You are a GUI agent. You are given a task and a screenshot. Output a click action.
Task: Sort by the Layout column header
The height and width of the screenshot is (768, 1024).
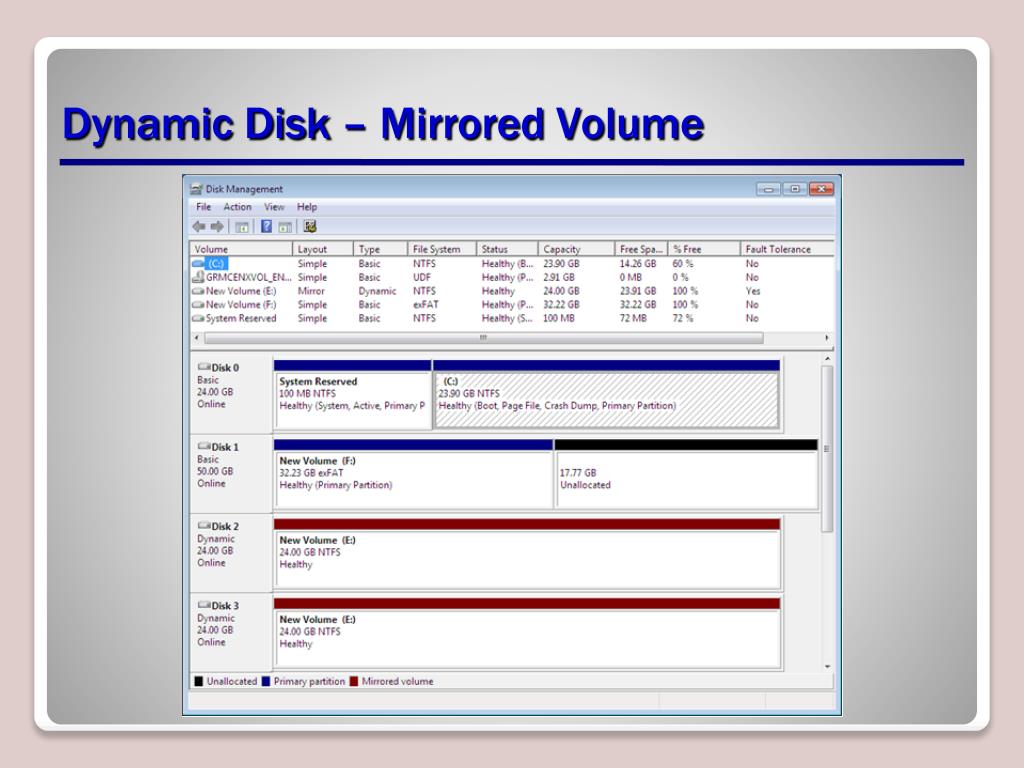click(x=323, y=249)
